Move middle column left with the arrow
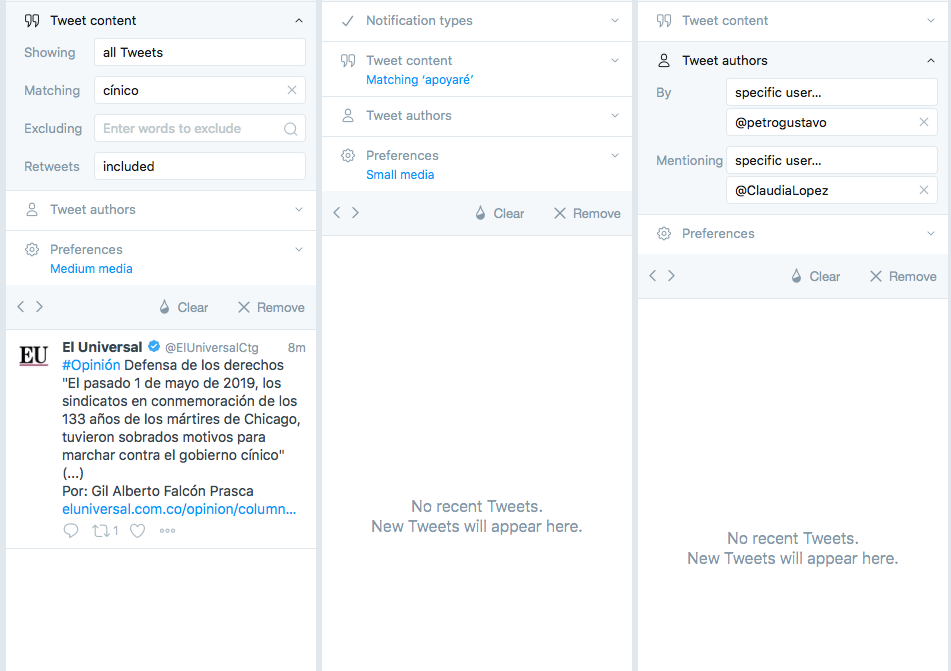Viewport: 951px width, 671px height. [337, 213]
